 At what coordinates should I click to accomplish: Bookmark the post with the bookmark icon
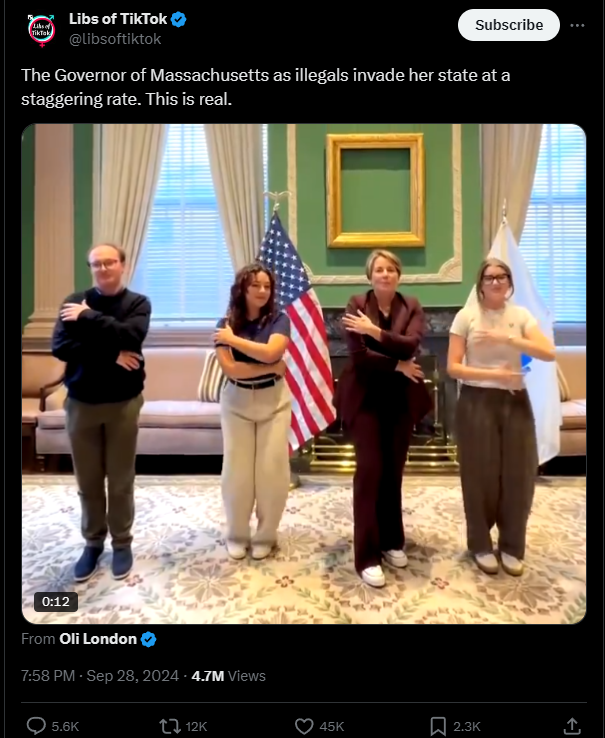tap(438, 726)
